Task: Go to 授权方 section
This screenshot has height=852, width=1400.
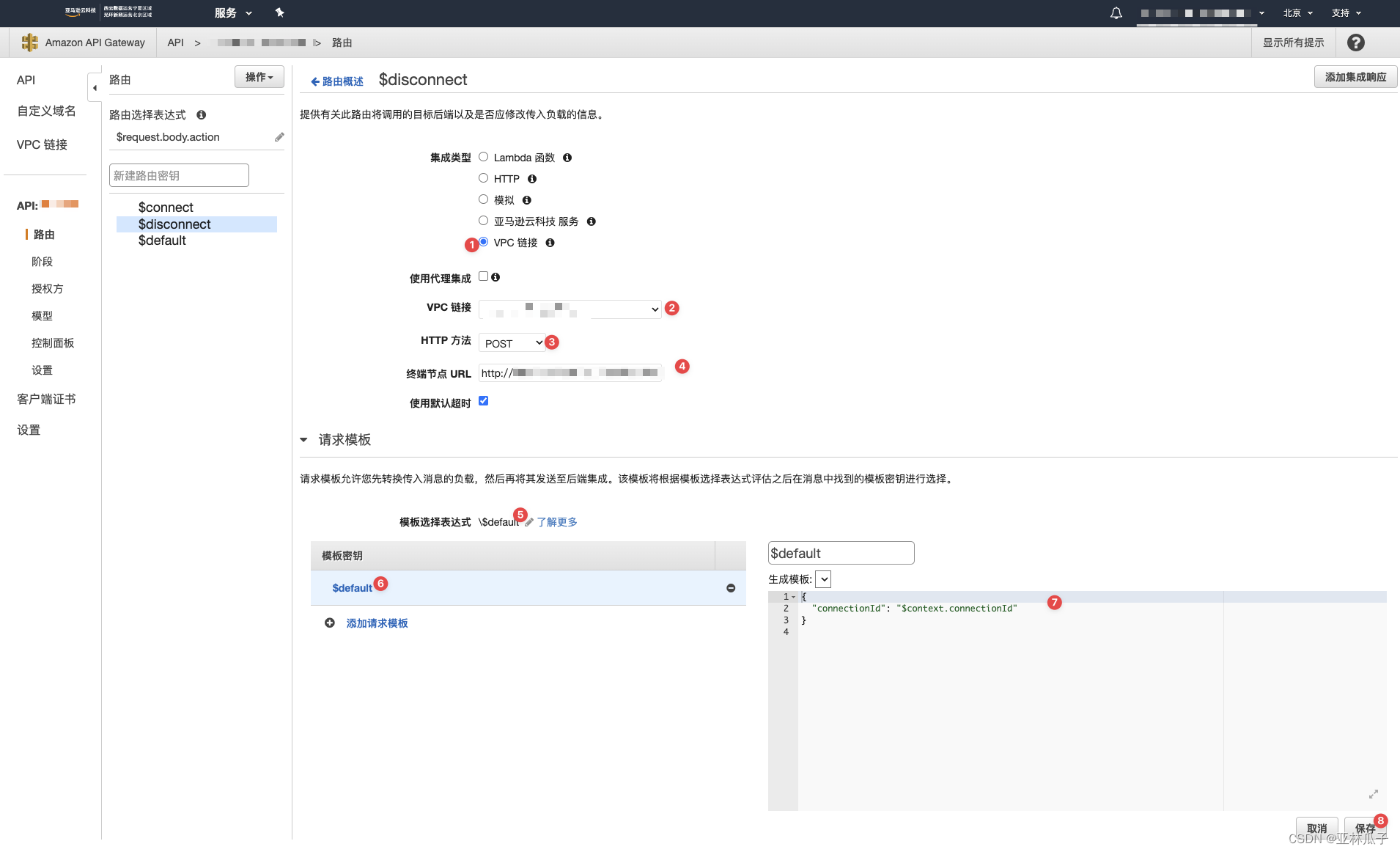Action: point(47,289)
